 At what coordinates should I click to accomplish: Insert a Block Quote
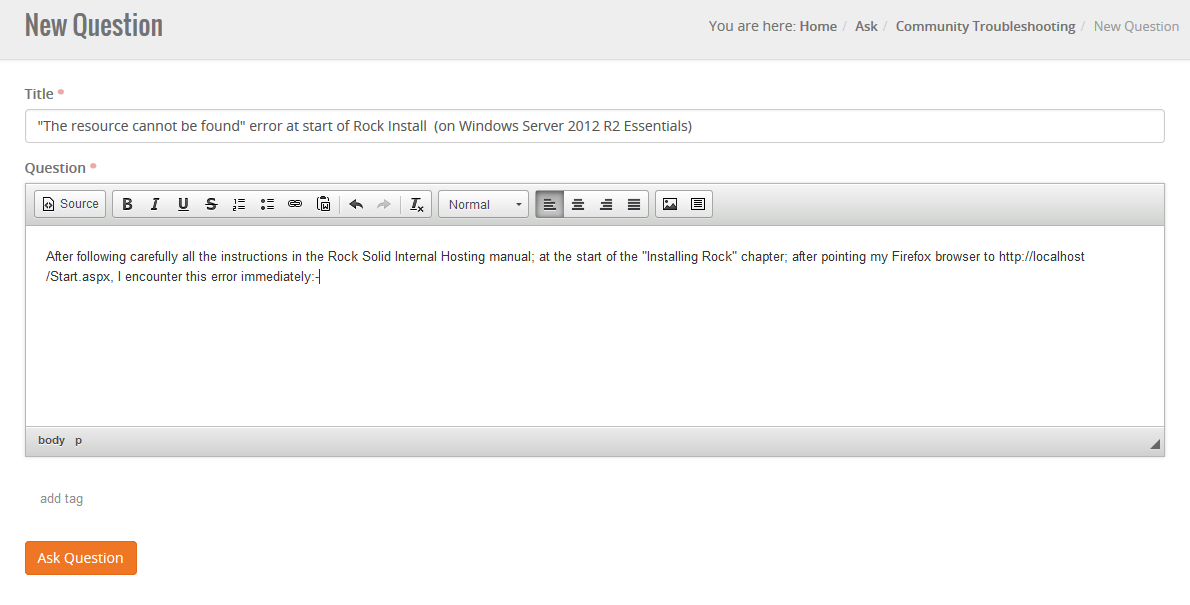coord(697,204)
